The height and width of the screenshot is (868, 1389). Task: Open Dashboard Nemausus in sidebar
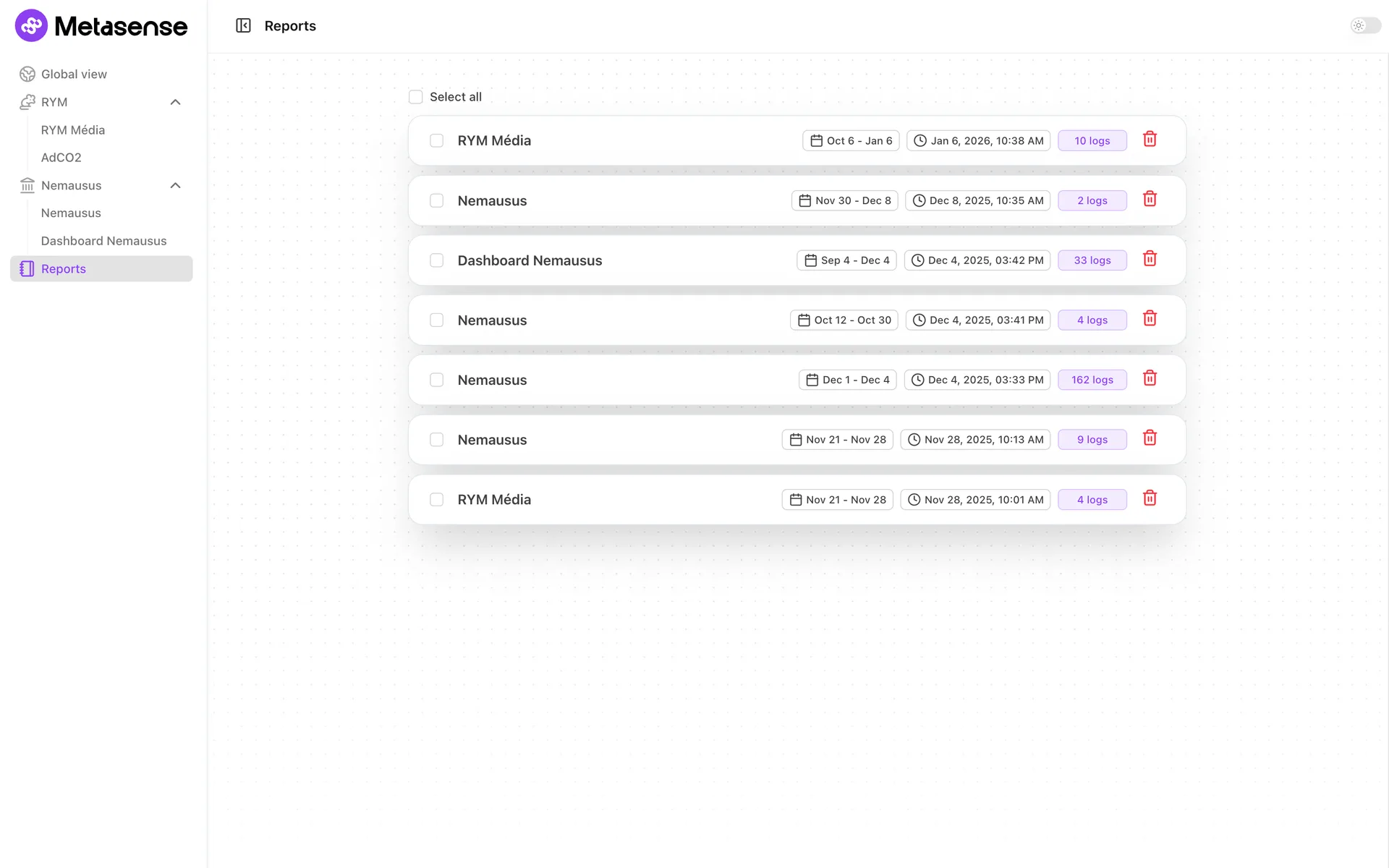click(x=103, y=241)
